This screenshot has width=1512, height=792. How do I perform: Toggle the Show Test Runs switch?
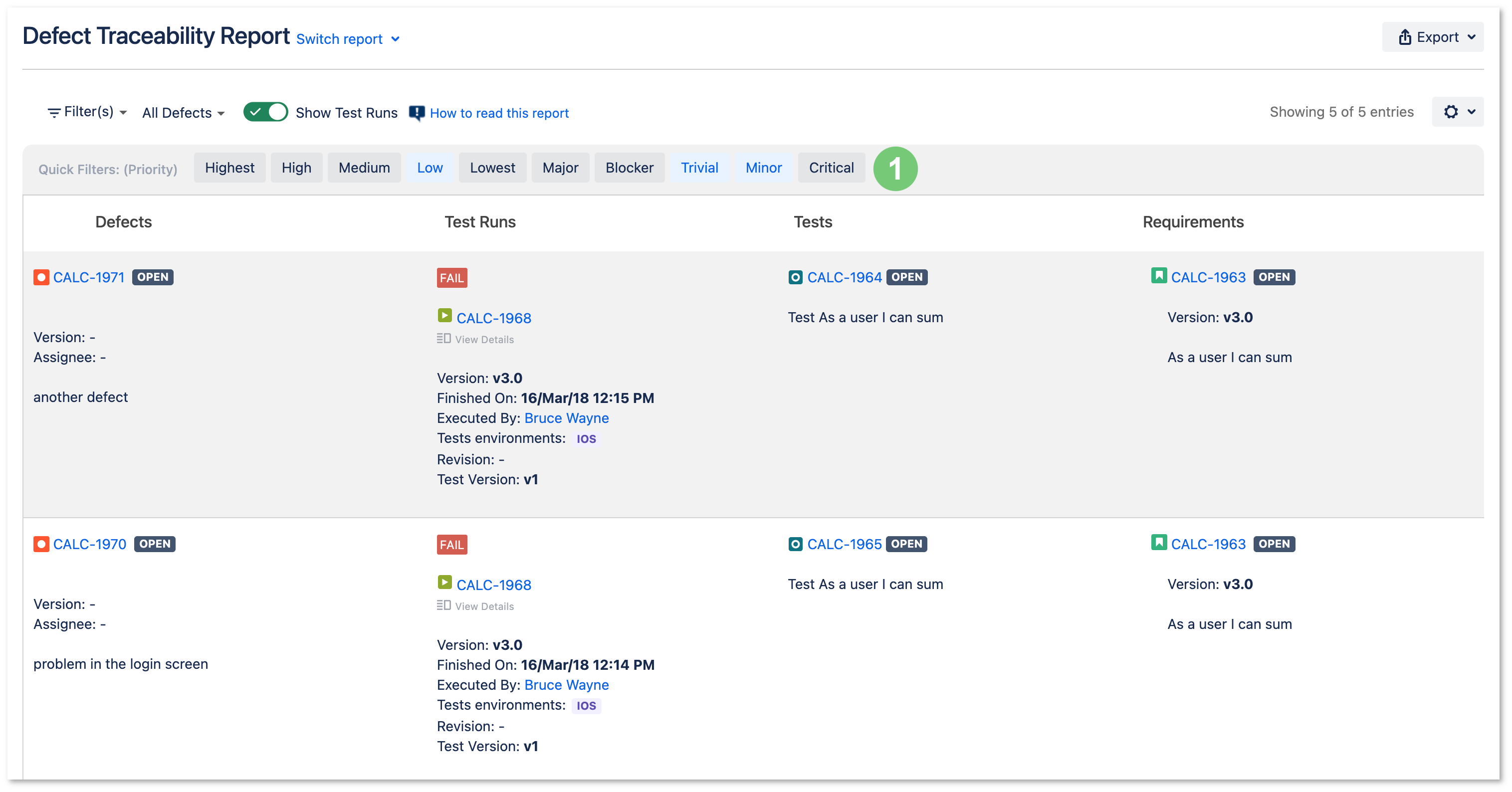pyautogui.click(x=265, y=111)
